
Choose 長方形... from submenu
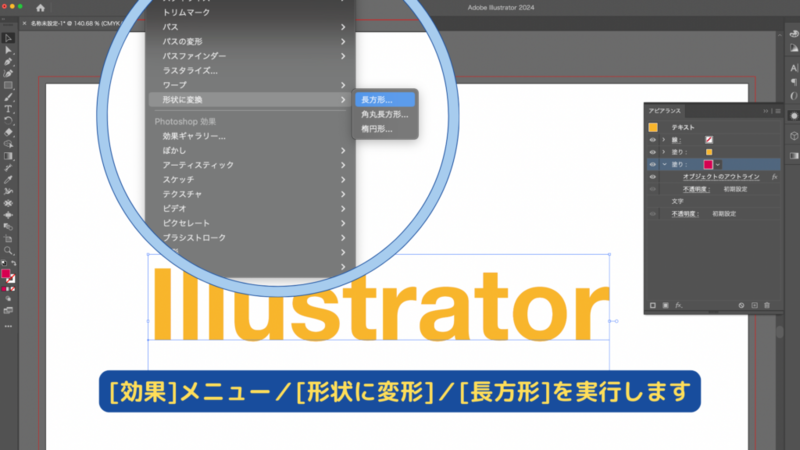click(385, 100)
